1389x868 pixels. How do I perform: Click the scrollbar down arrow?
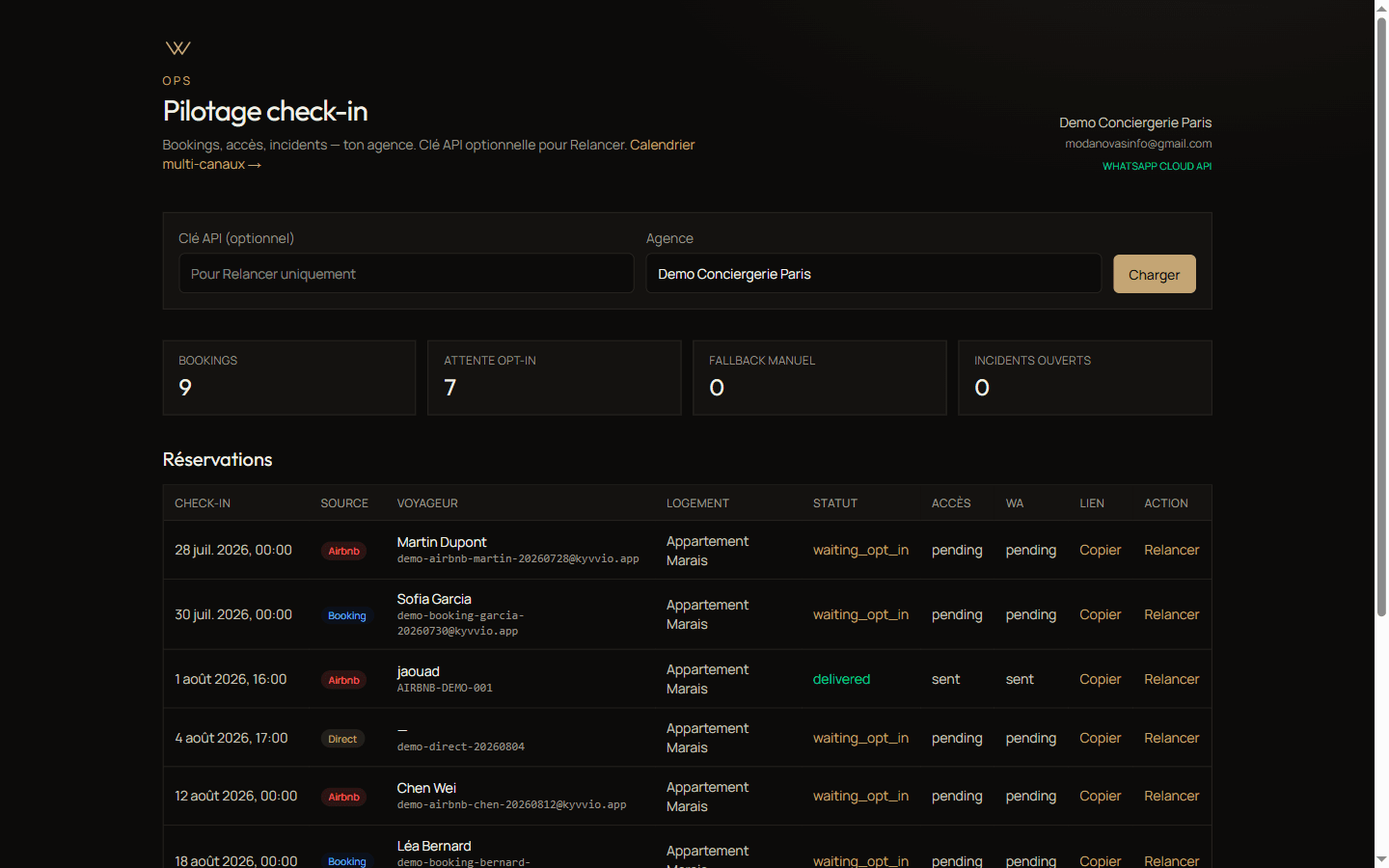1381,859
